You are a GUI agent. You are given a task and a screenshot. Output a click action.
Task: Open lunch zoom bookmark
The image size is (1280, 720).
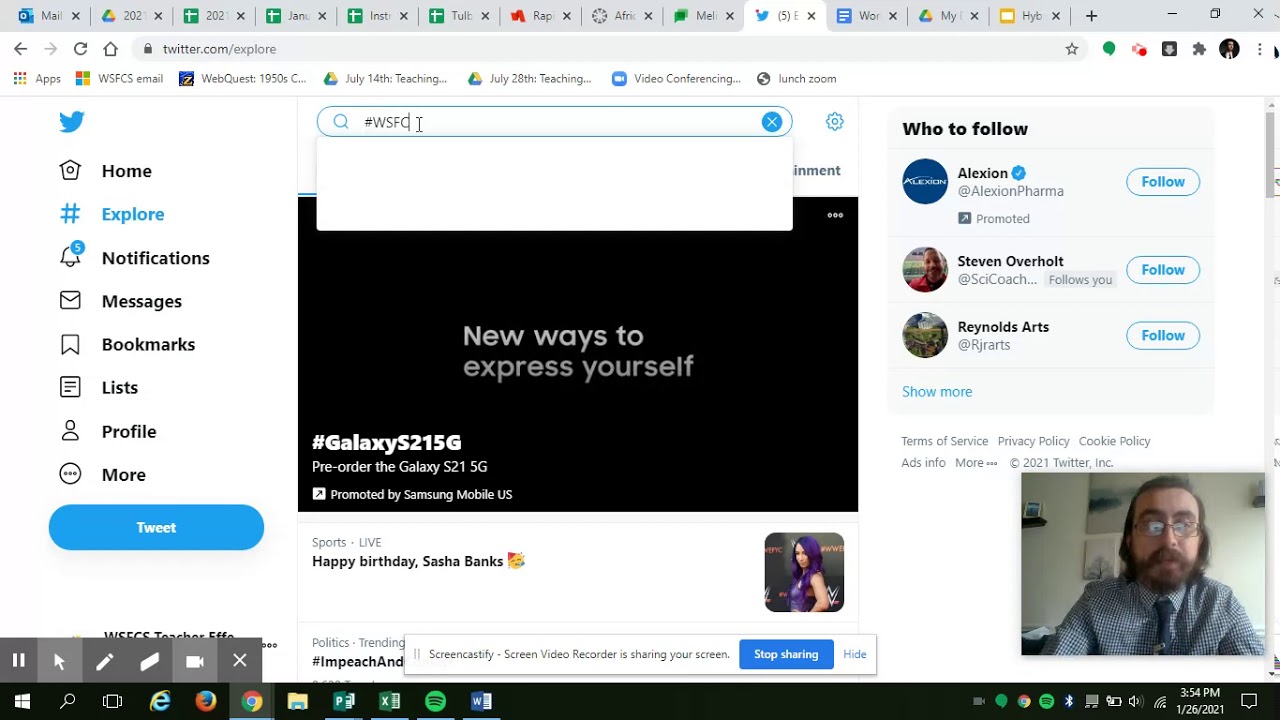[797, 79]
